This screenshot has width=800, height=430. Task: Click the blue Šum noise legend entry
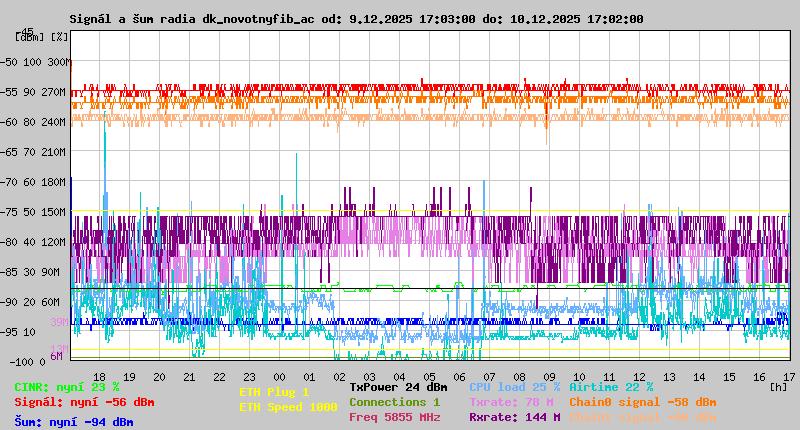click(74, 422)
